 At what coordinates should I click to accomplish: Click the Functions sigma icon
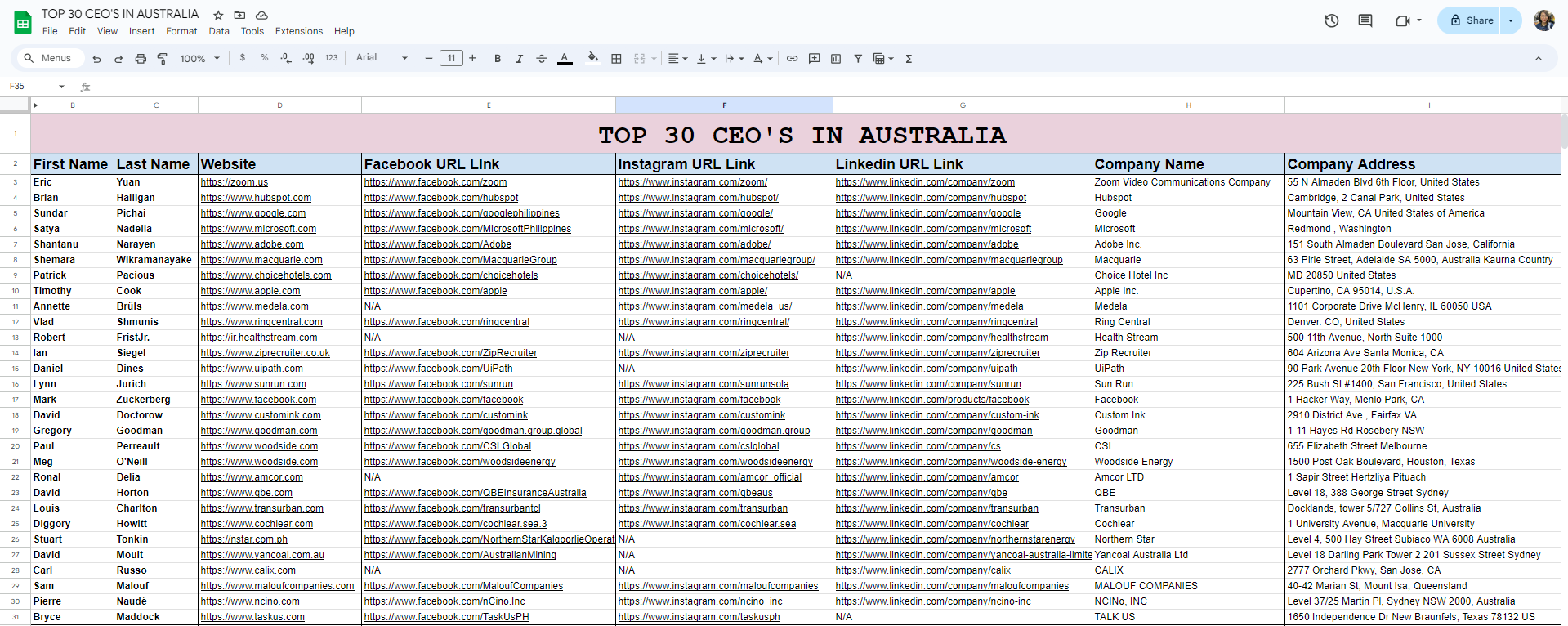[x=909, y=59]
